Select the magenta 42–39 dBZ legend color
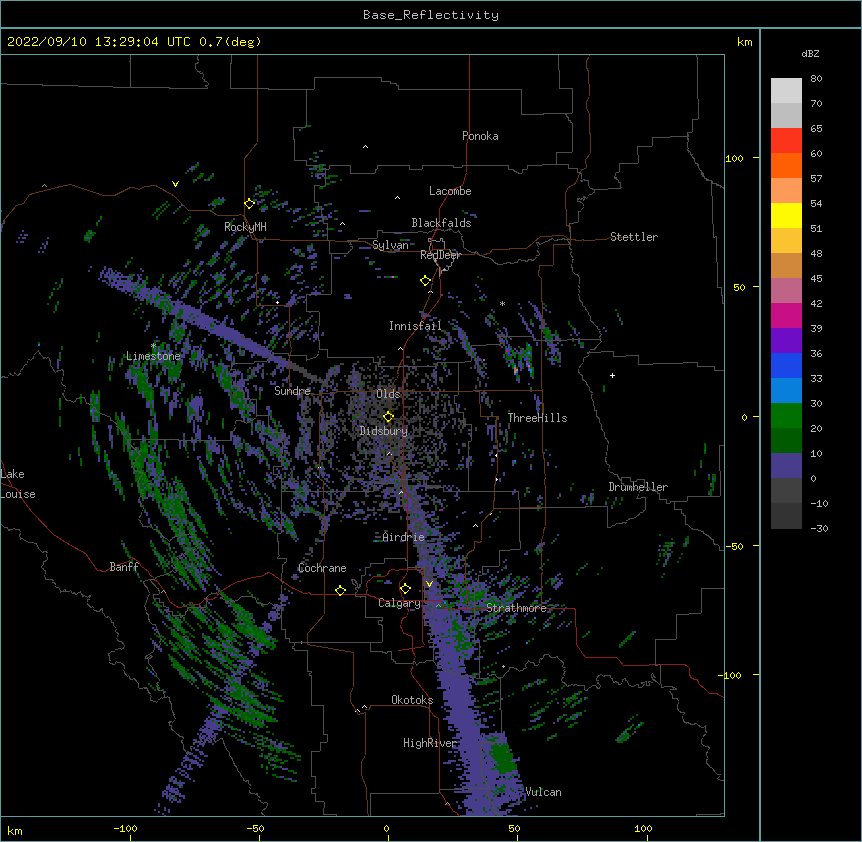Screen dimensions: 862x842 pos(786,315)
